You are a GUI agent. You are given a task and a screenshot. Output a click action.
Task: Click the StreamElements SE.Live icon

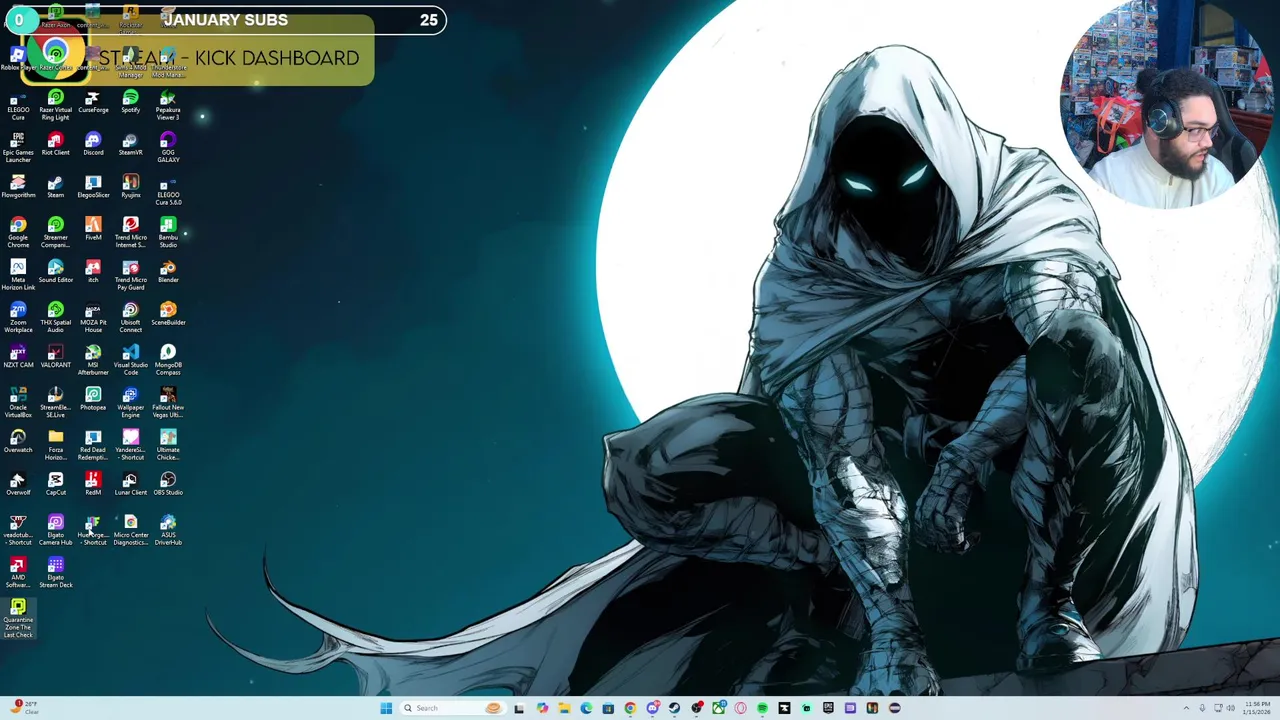(56, 403)
